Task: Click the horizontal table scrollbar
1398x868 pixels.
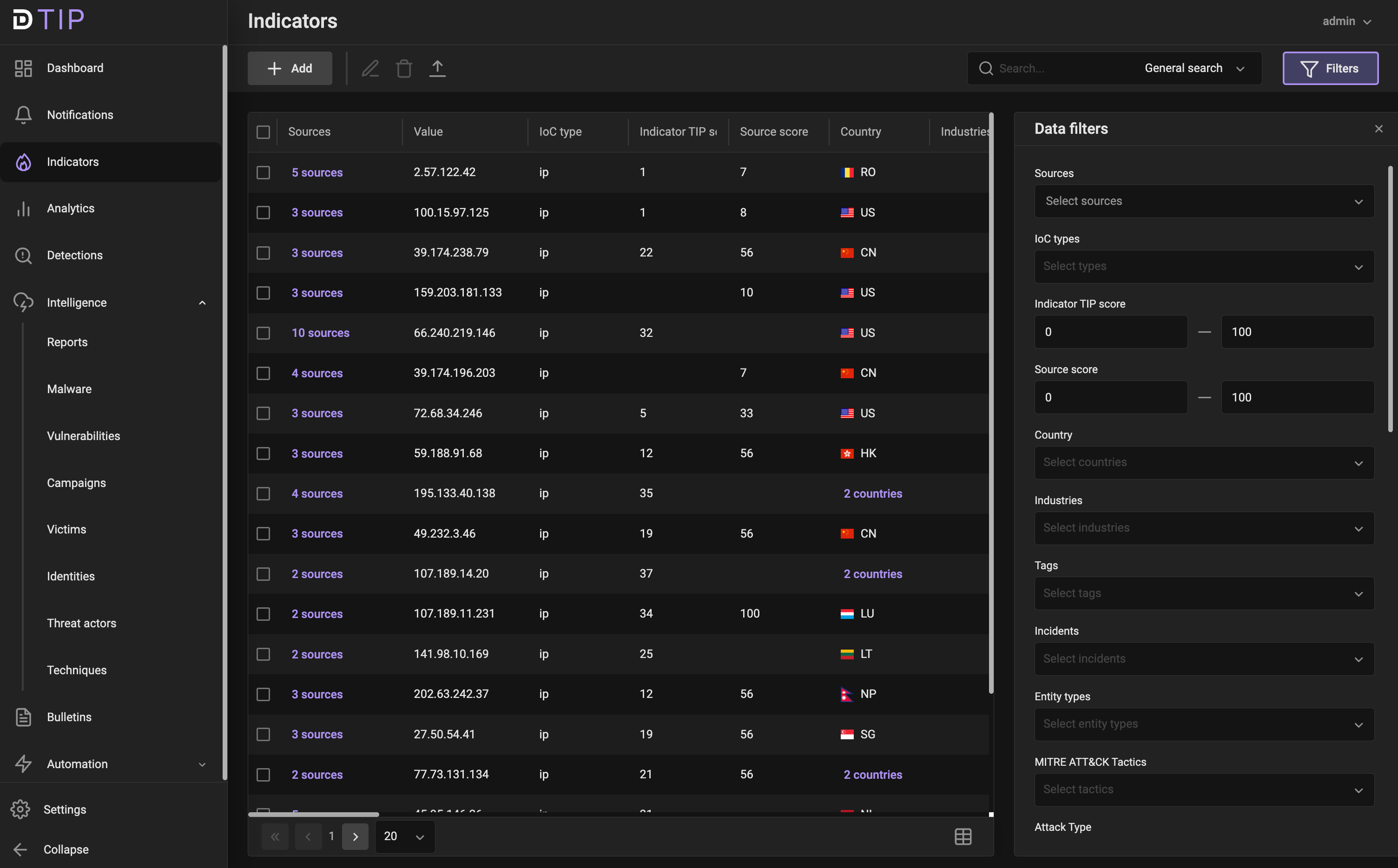Action: coord(313,814)
